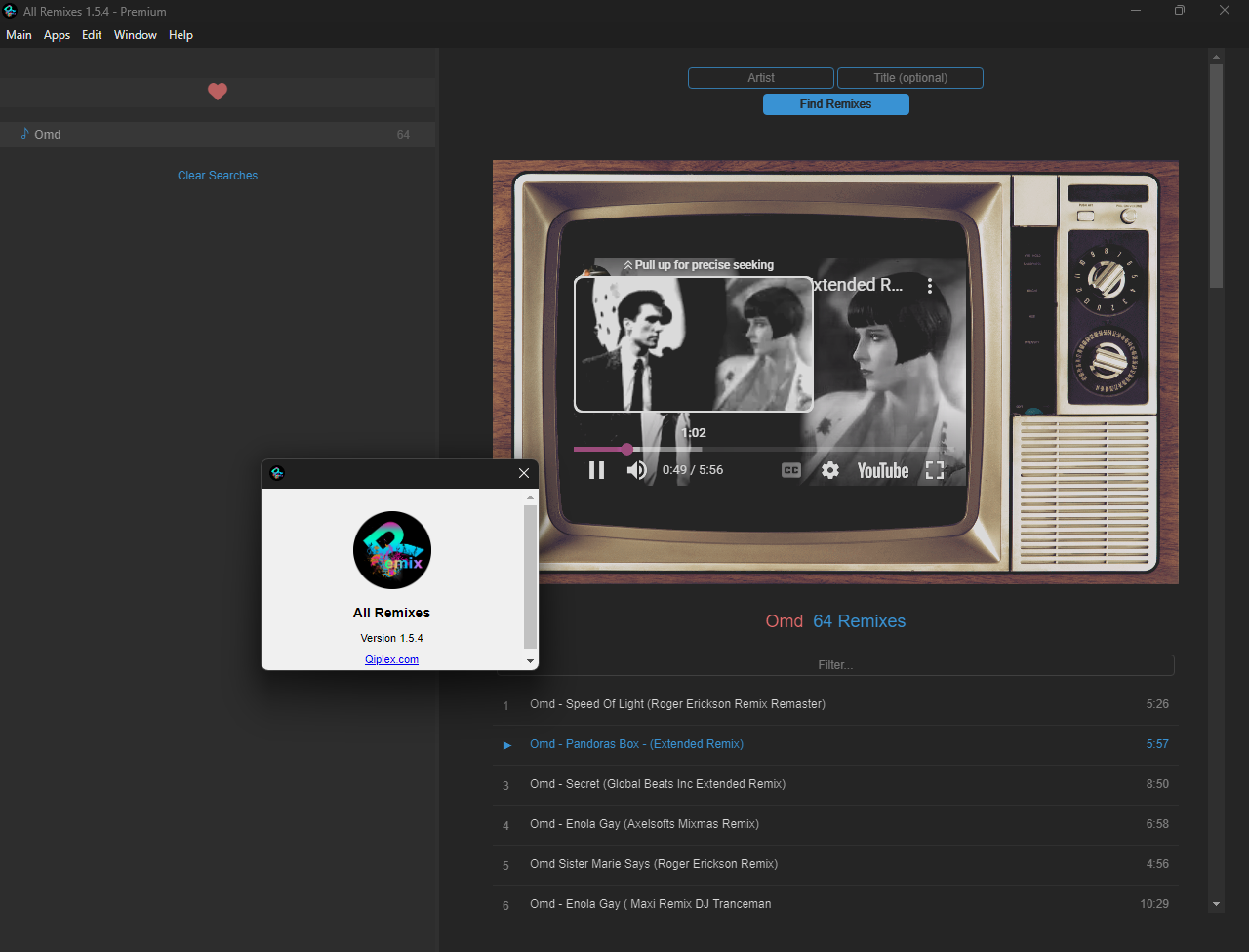1249x952 pixels.
Task: Focus the Title (optional) field
Action: pyautogui.click(x=910, y=78)
